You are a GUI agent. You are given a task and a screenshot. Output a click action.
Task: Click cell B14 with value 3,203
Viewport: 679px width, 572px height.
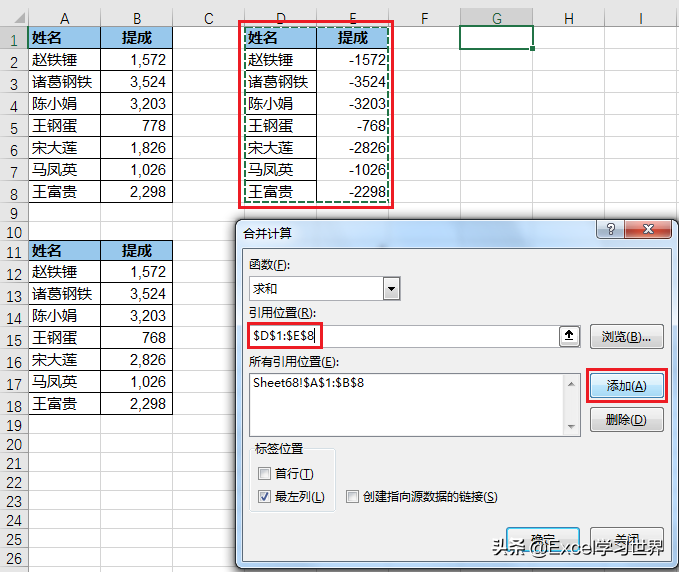(x=136, y=316)
